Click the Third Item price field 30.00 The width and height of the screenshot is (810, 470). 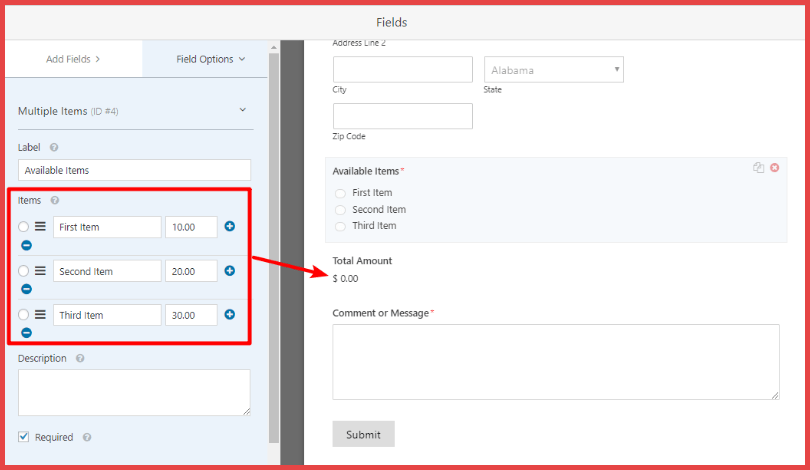coord(191,315)
